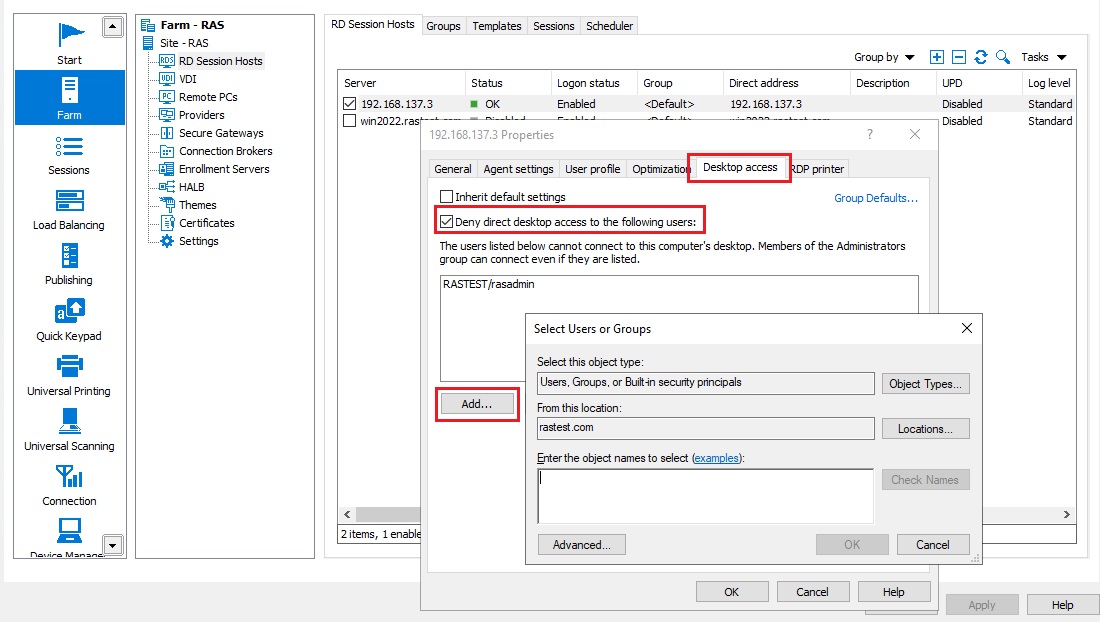The height and width of the screenshot is (622, 1100).
Task: Click the Farm - RAS tree icon
Action: point(148,25)
